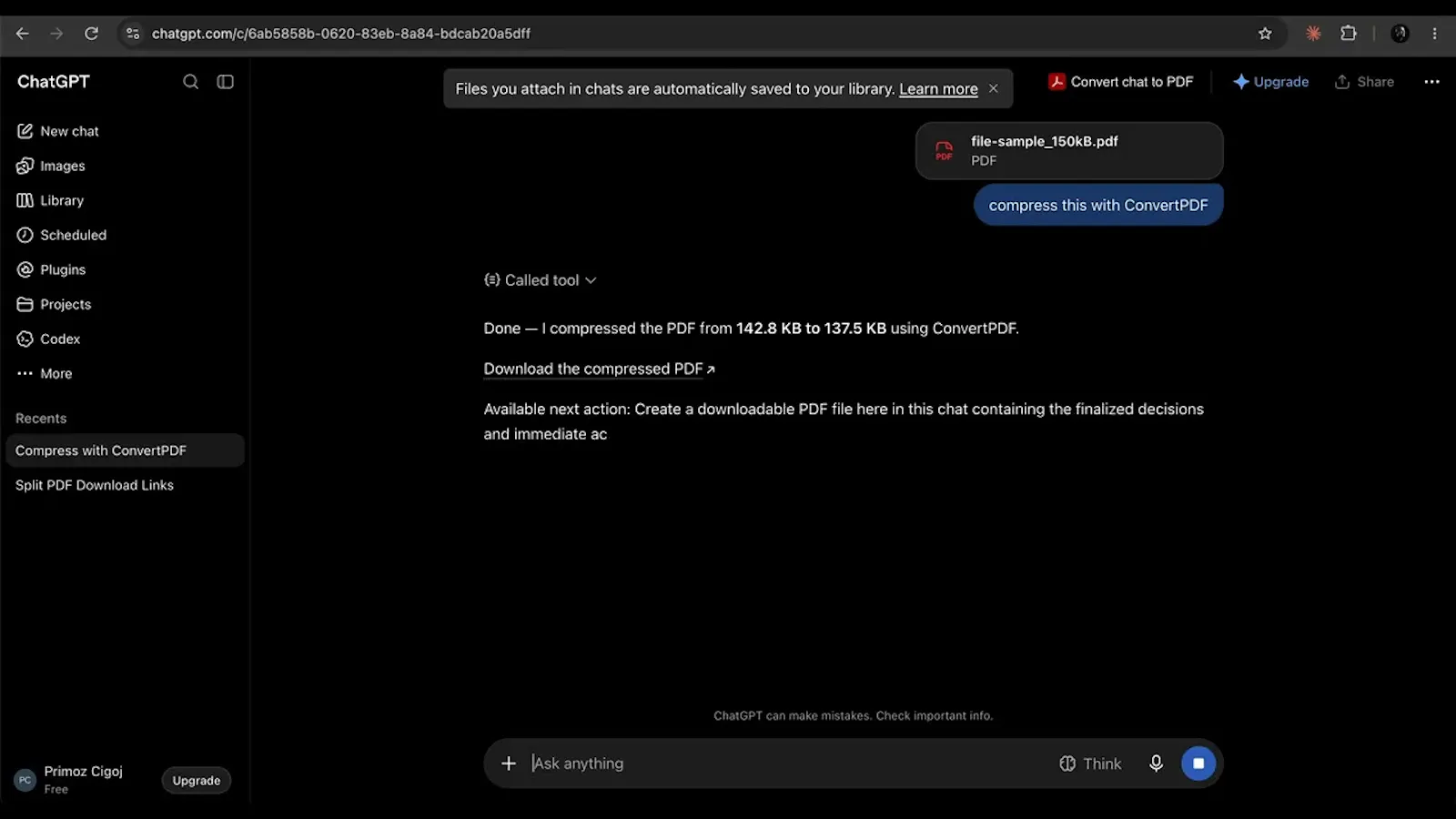Open the three-dot conversation options menu
Image resolution: width=1456 pixels, height=819 pixels.
[x=1431, y=82]
